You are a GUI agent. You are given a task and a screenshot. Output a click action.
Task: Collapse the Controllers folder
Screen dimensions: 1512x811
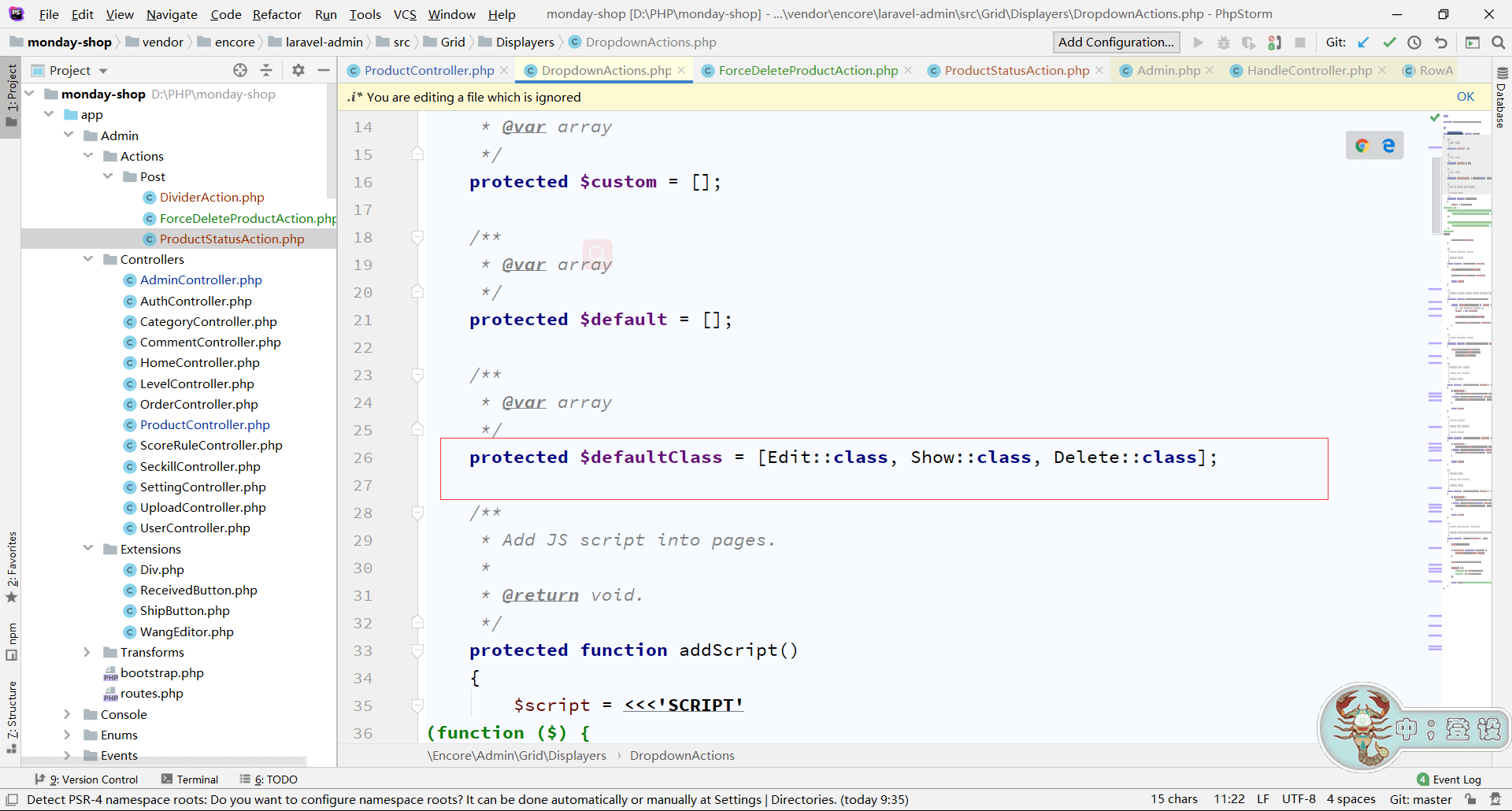tap(88, 259)
